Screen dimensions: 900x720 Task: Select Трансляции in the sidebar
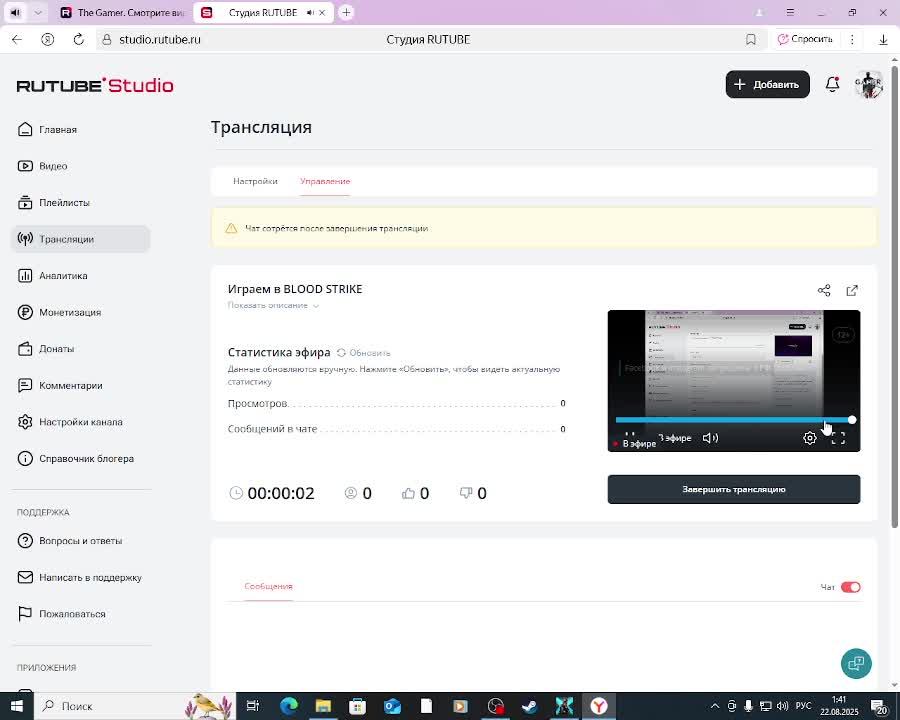pyautogui.click(x=80, y=239)
